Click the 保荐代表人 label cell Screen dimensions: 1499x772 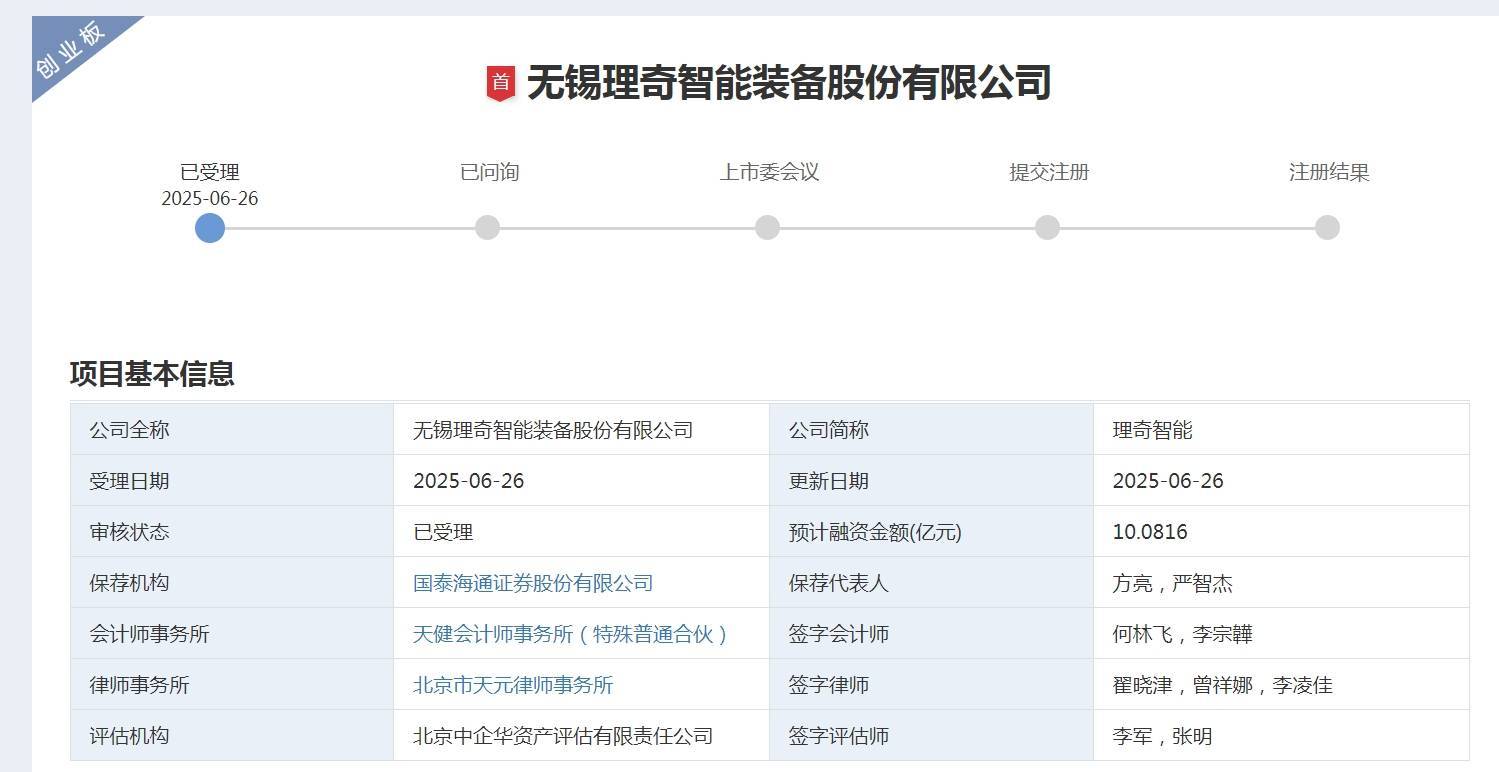(x=931, y=583)
